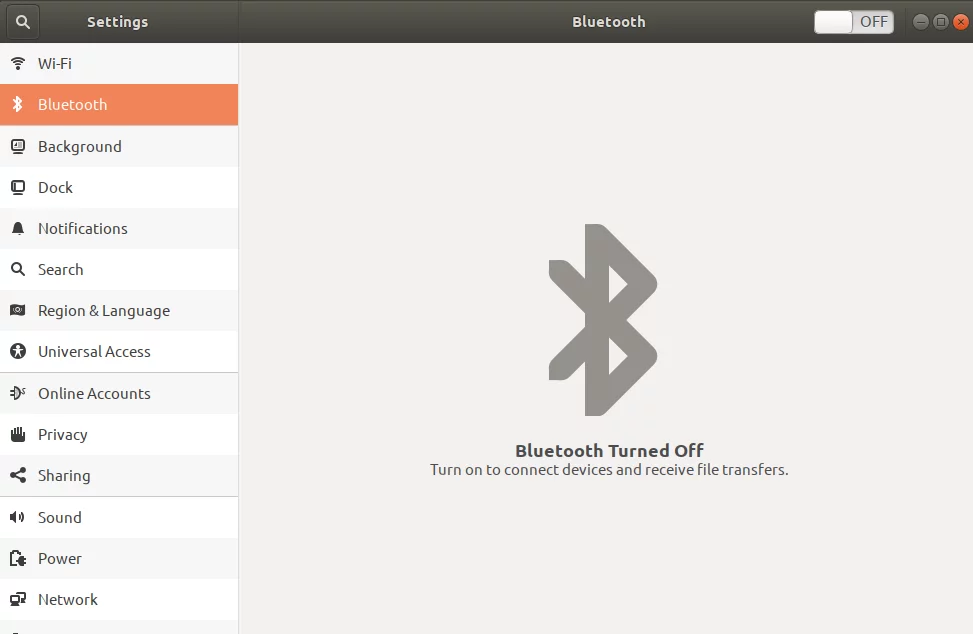Go to Background settings
973x634 pixels.
coord(119,146)
